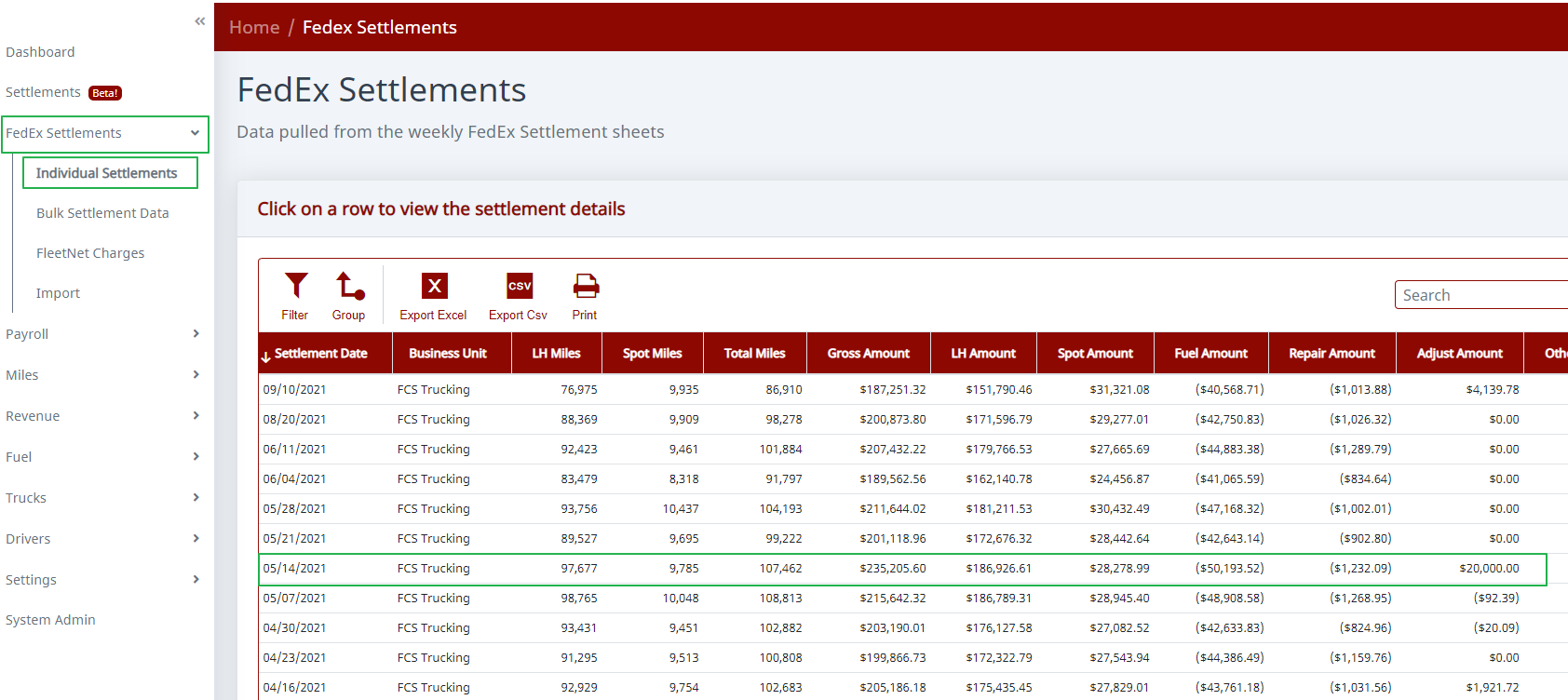The height and width of the screenshot is (700, 1568).
Task: Sort by Gross Amount column
Action: pos(869,354)
